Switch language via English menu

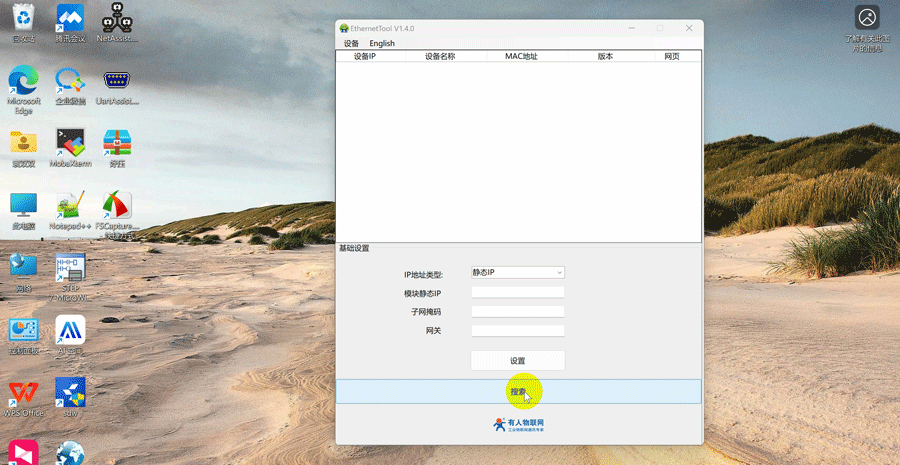[x=382, y=43]
